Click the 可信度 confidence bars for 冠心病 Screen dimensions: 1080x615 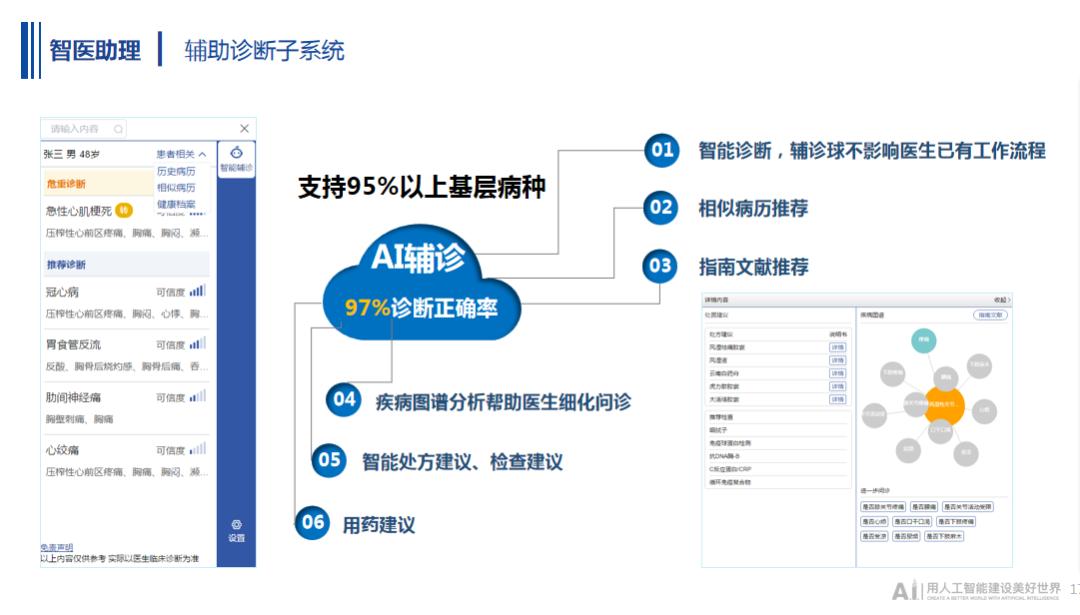pyautogui.click(x=197, y=290)
